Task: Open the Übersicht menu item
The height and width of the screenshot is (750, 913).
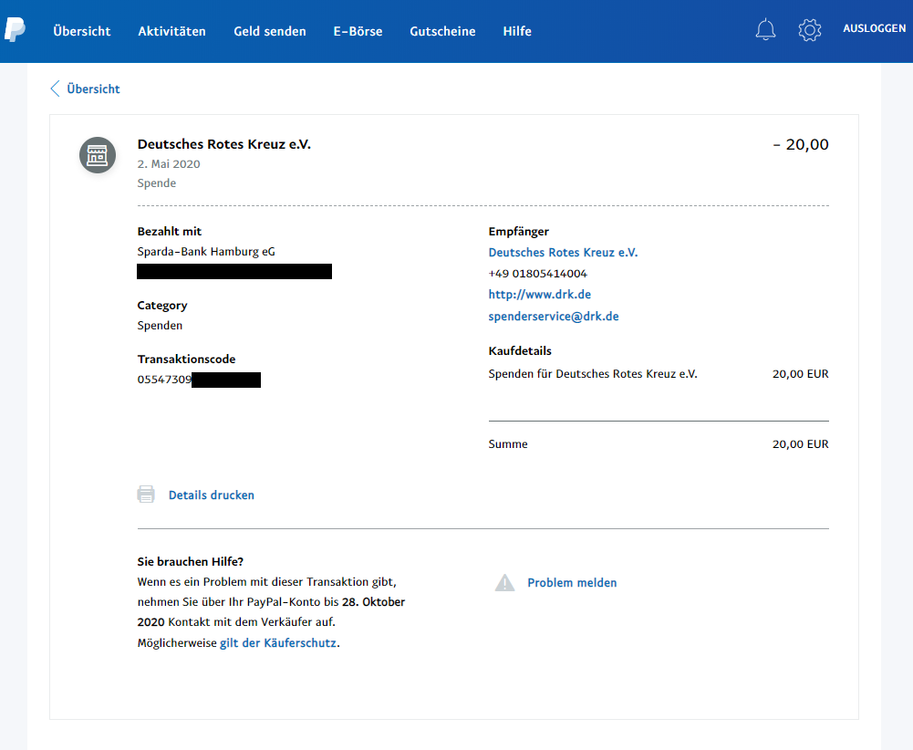Action: (82, 31)
